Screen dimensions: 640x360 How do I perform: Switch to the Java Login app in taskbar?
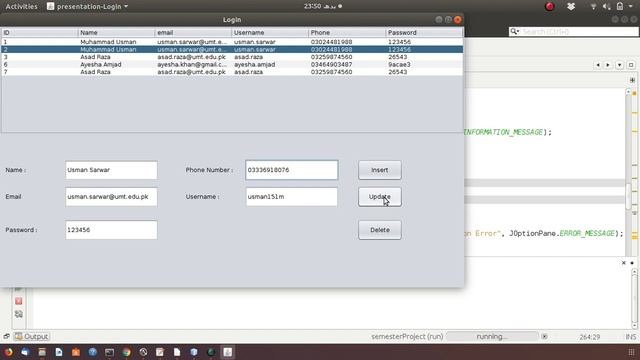[x=228, y=352]
